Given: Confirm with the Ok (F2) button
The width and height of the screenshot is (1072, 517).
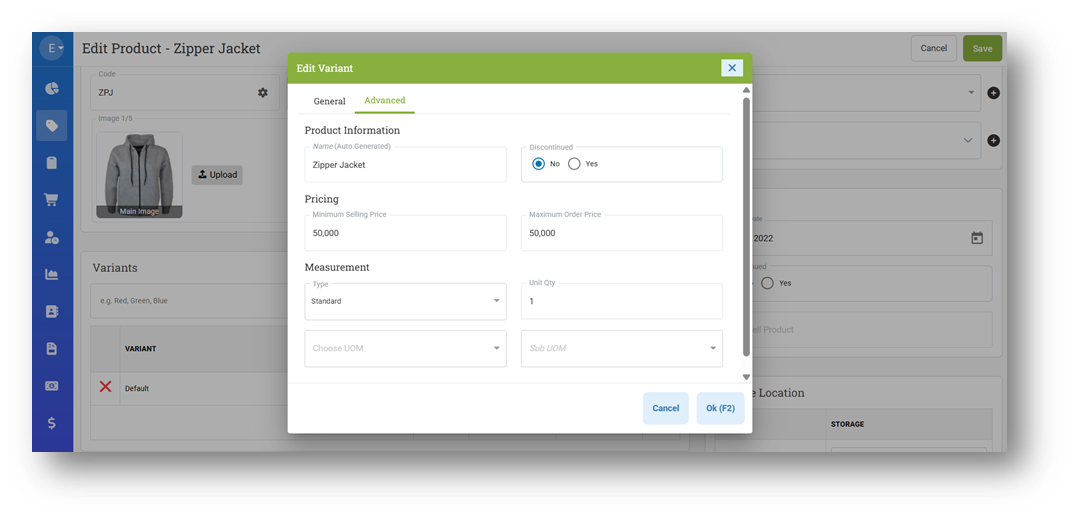Looking at the screenshot, I should point(720,408).
